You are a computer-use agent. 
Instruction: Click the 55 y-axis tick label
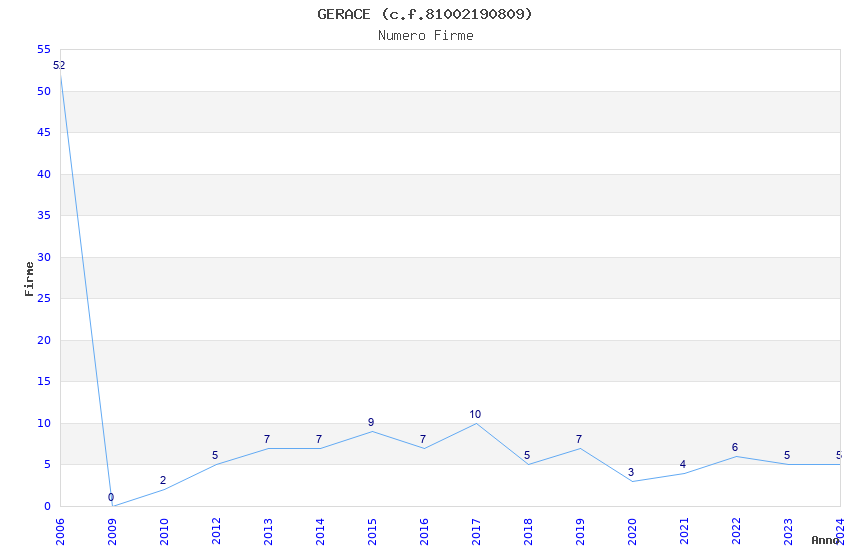tap(43, 50)
